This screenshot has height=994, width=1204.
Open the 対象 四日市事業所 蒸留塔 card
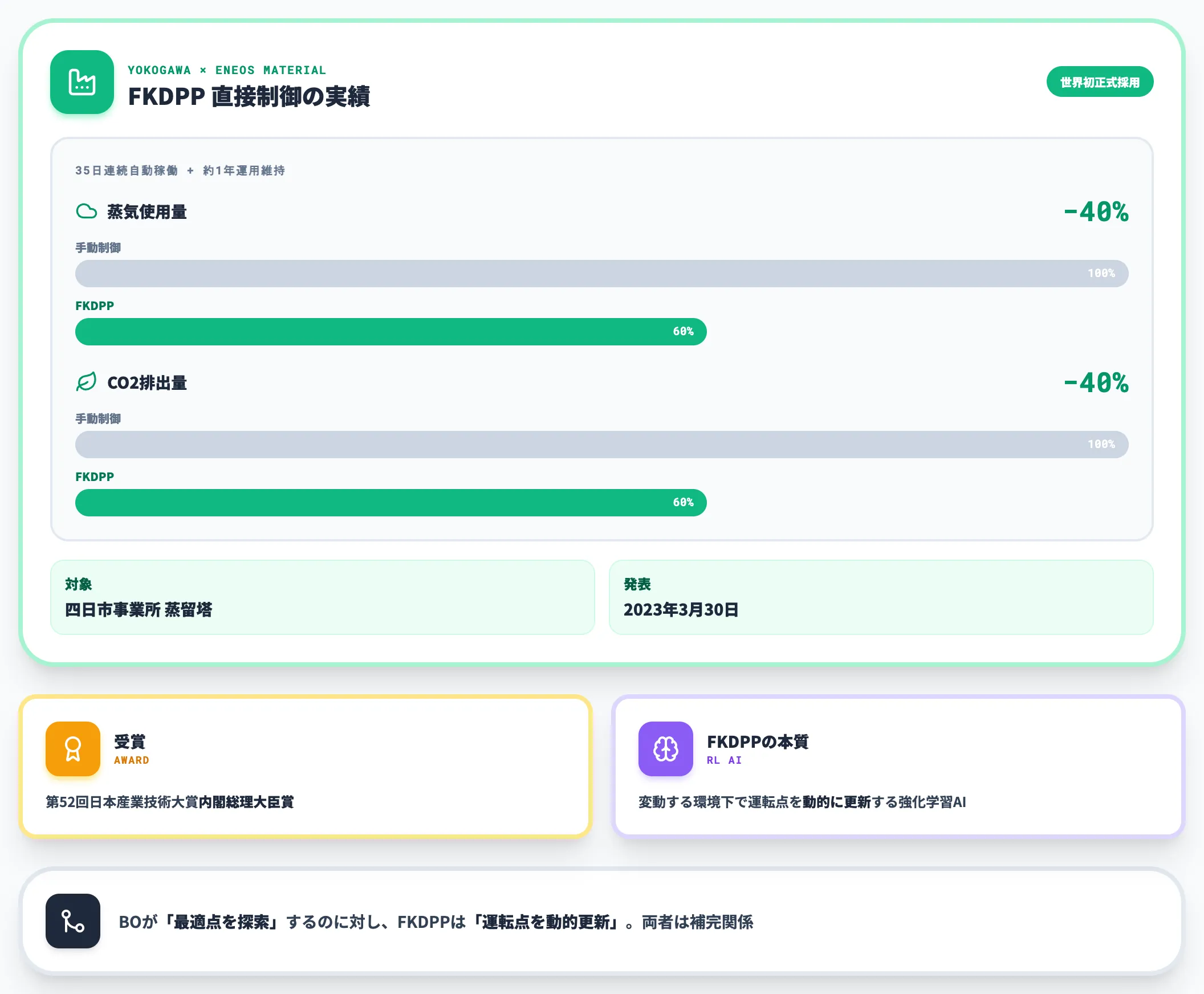click(323, 597)
